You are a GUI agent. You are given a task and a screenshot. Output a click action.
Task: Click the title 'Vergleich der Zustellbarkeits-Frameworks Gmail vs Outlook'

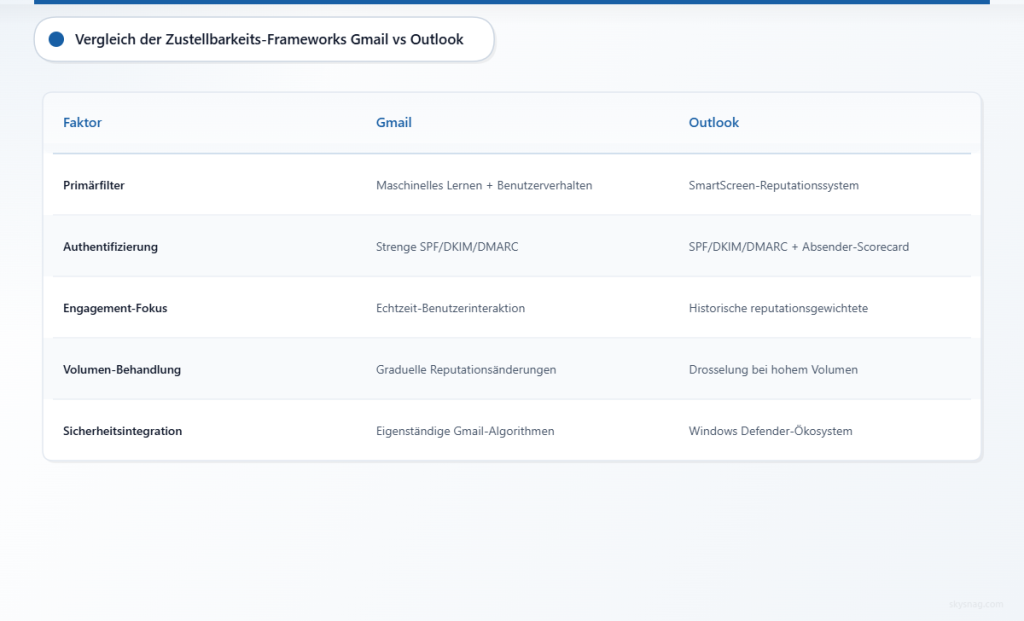[269, 39]
